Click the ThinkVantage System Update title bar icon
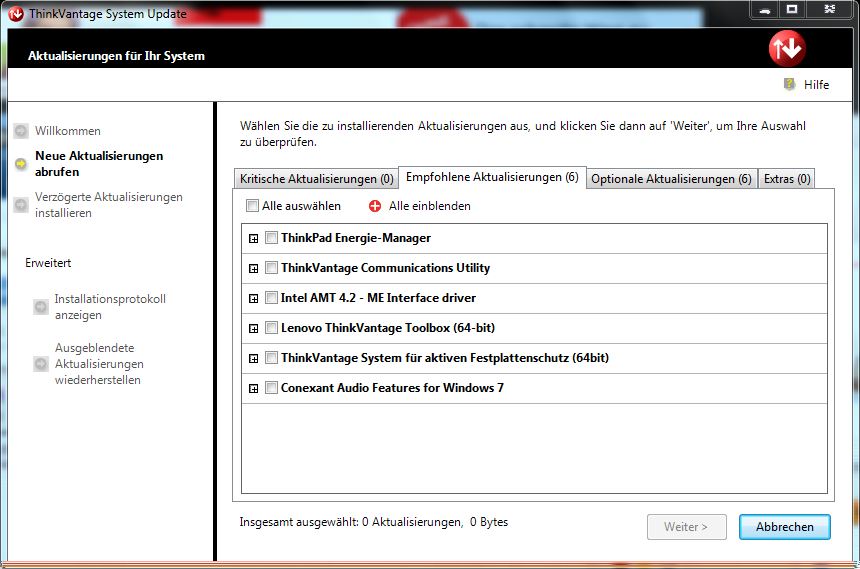 pos(15,14)
